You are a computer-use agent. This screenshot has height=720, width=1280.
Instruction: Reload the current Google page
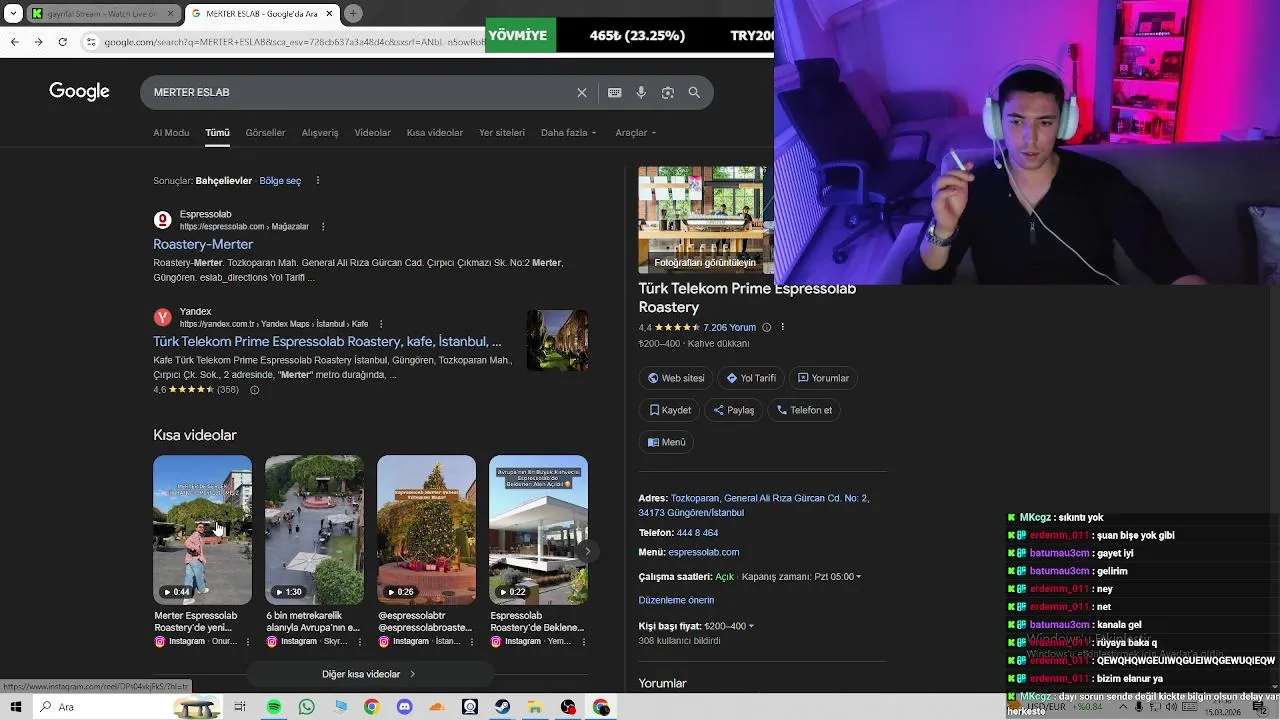point(63,42)
